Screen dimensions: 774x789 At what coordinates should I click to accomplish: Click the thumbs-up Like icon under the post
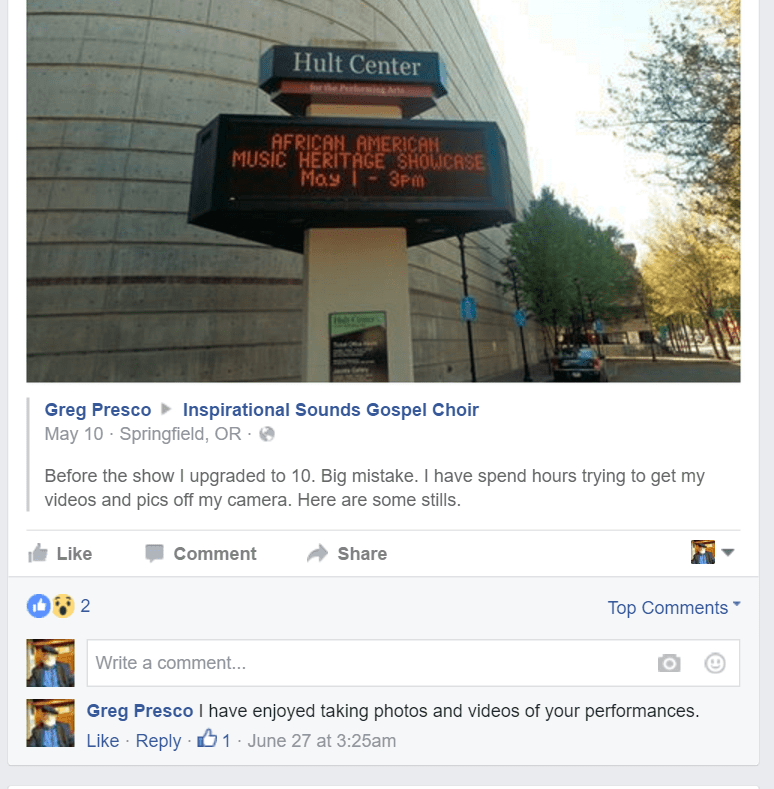pos(38,553)
